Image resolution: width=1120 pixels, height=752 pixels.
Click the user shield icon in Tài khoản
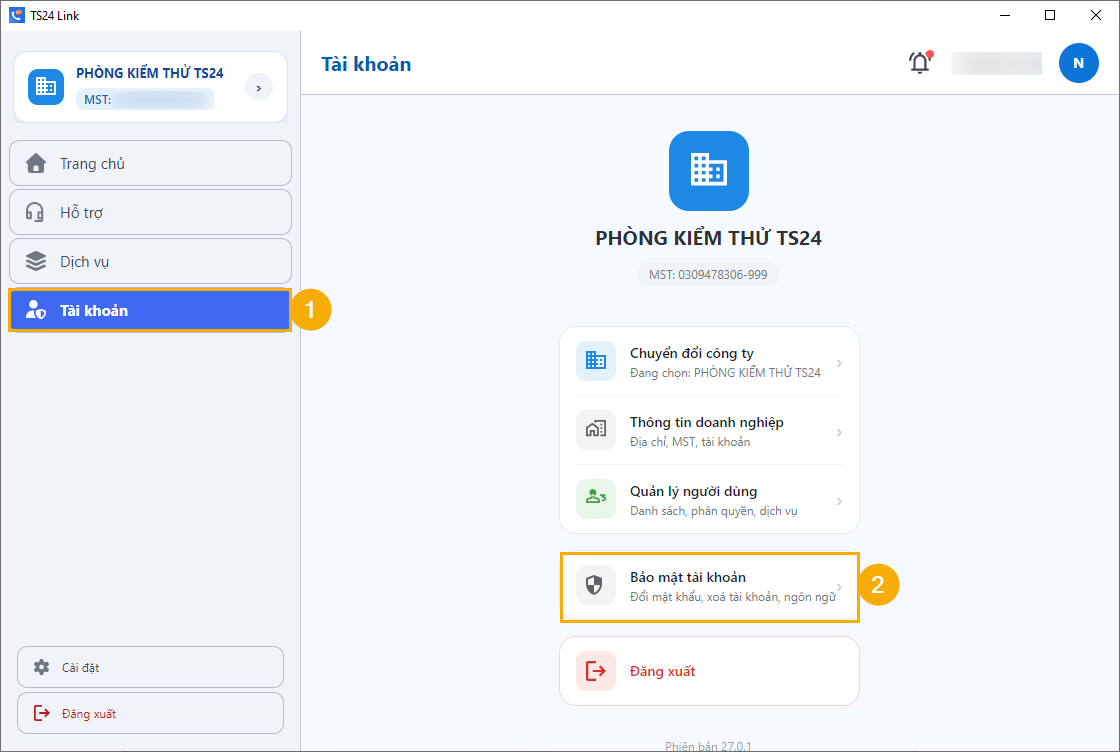[36, 310]
